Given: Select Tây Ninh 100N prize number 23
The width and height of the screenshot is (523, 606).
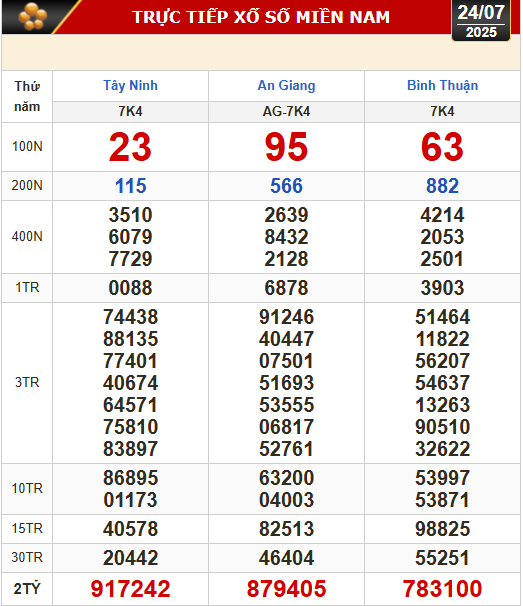Looking at the screenshot, I should [x=130, y=147].
